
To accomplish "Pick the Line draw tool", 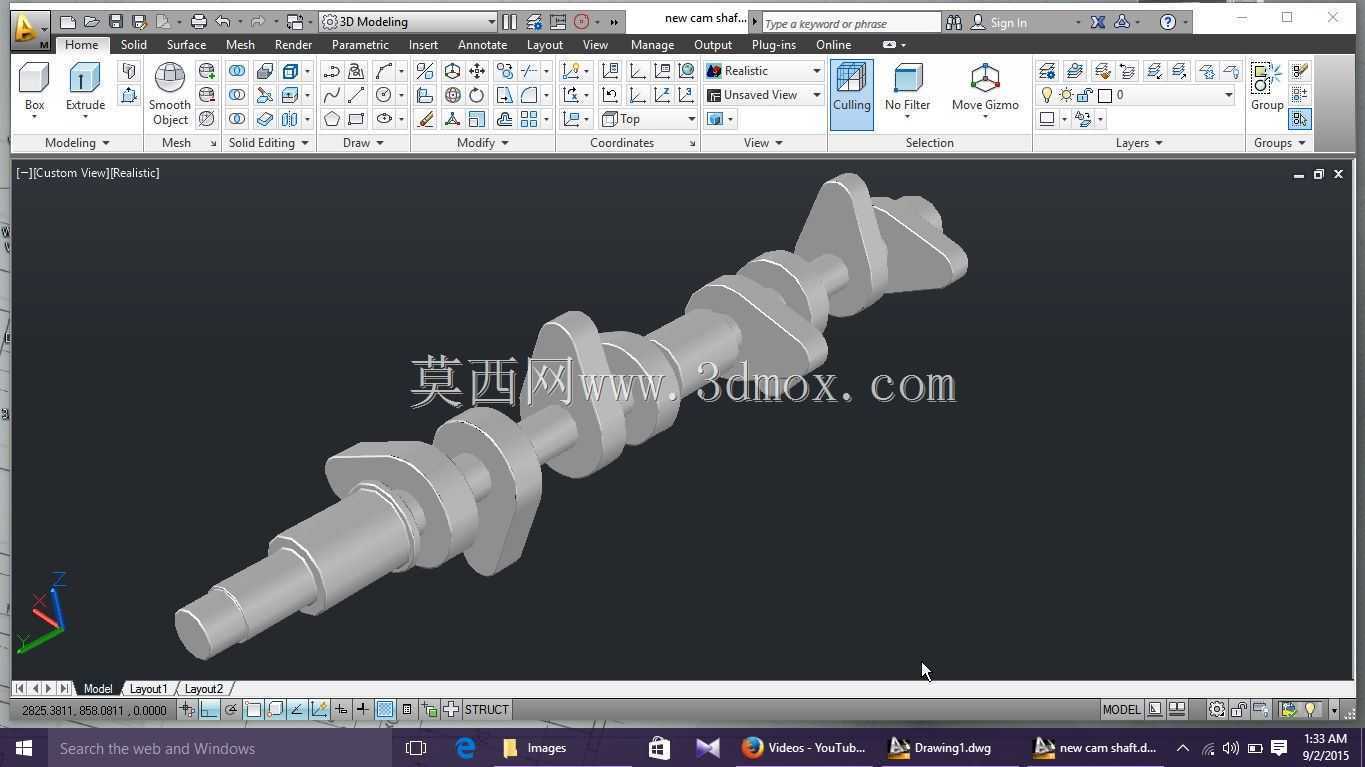I will [x=356, y=95].
